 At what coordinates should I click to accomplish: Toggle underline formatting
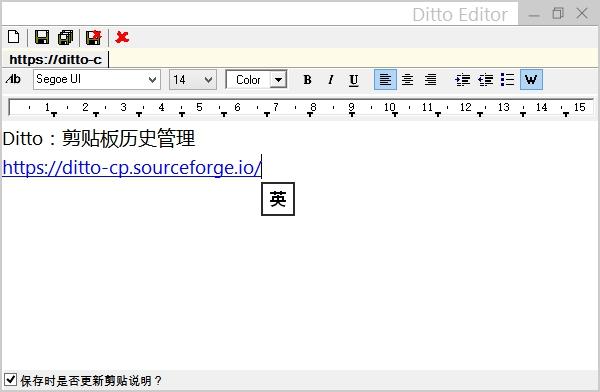coord(354,80)
